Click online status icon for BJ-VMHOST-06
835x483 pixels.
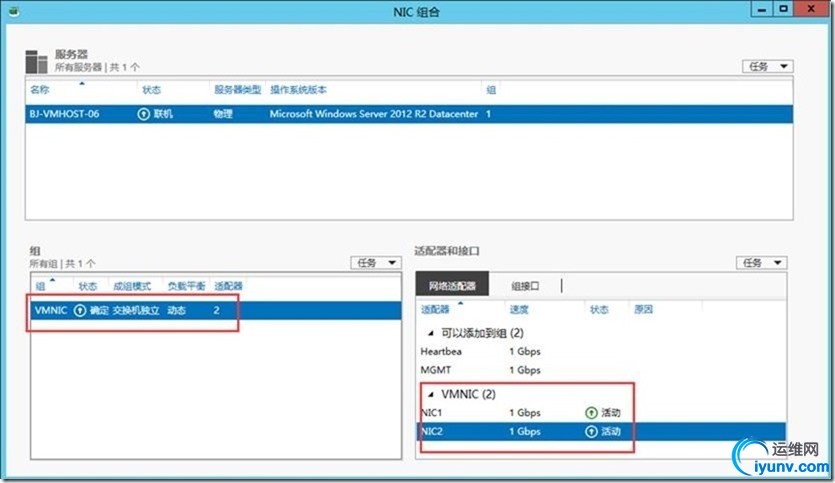pyautogui.click(x=144, y=114)
